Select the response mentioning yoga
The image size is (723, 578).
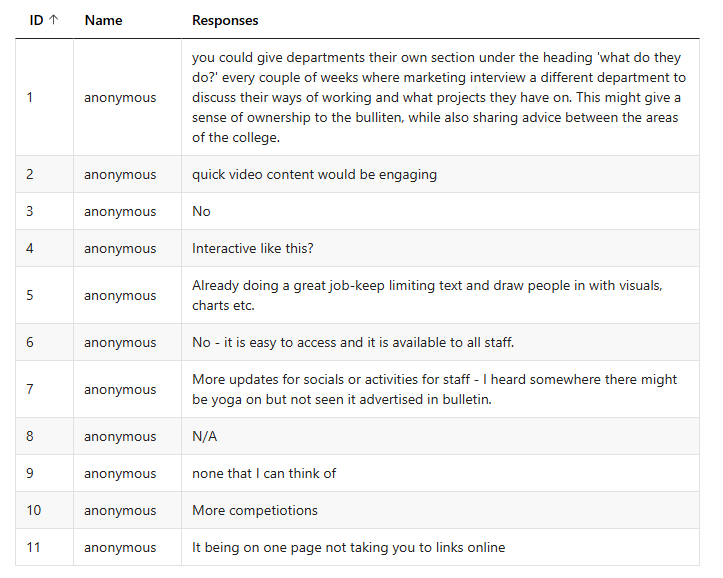pyautogui.click(x=434, y=389)
